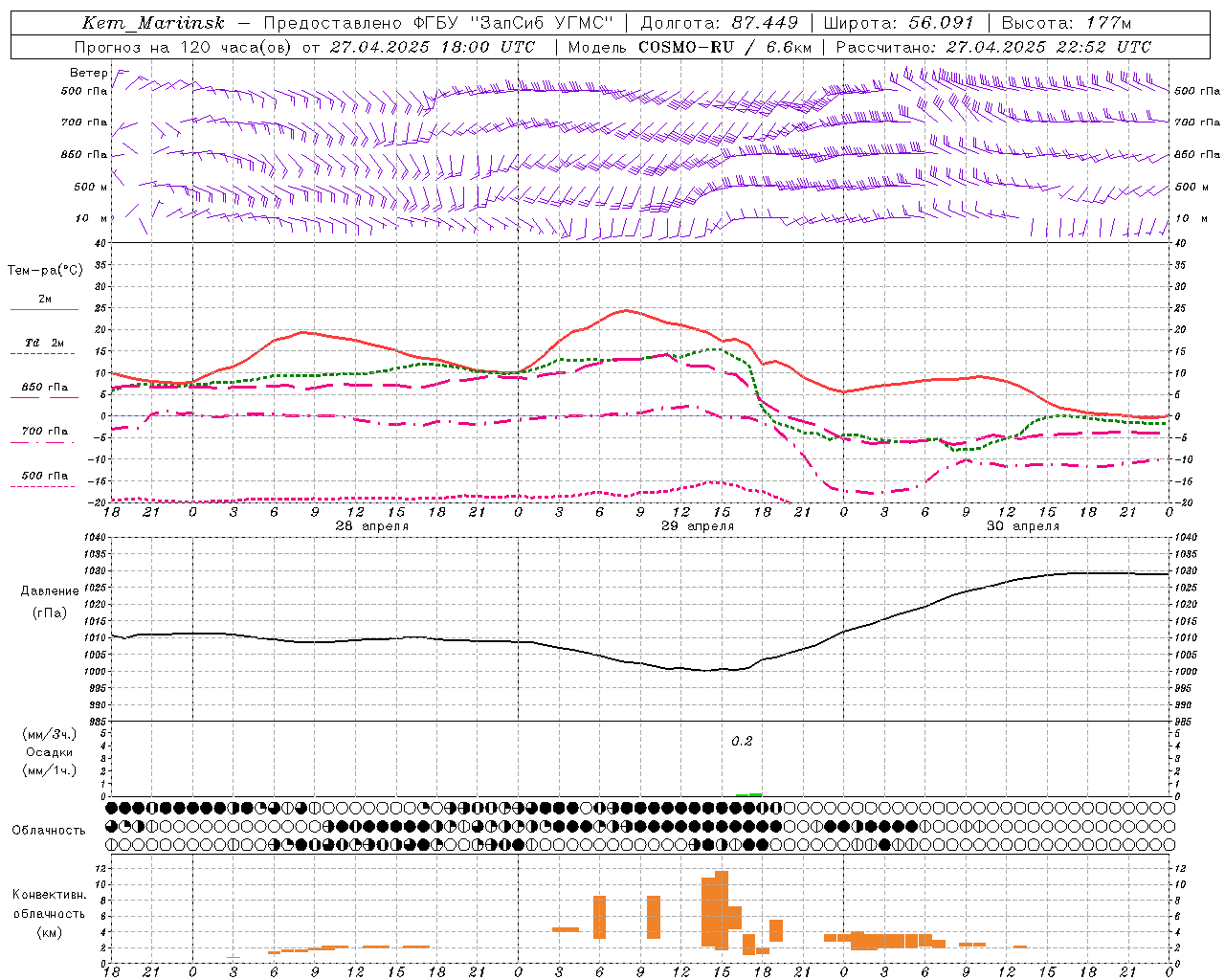The width and height of the screenshot is (1225, 980).
Task: Click the 'Давление' pressure label
Action: [50, 591]
